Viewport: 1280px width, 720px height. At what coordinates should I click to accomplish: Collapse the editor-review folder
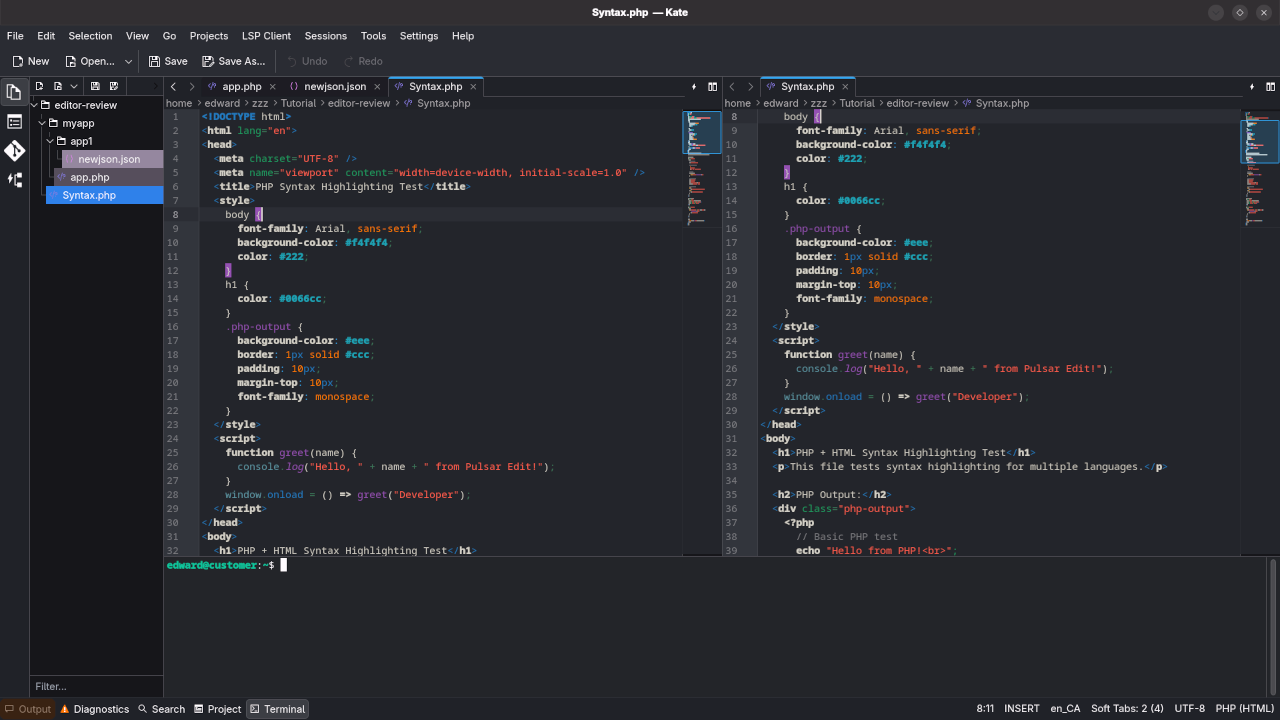click(x=35, y=105)
